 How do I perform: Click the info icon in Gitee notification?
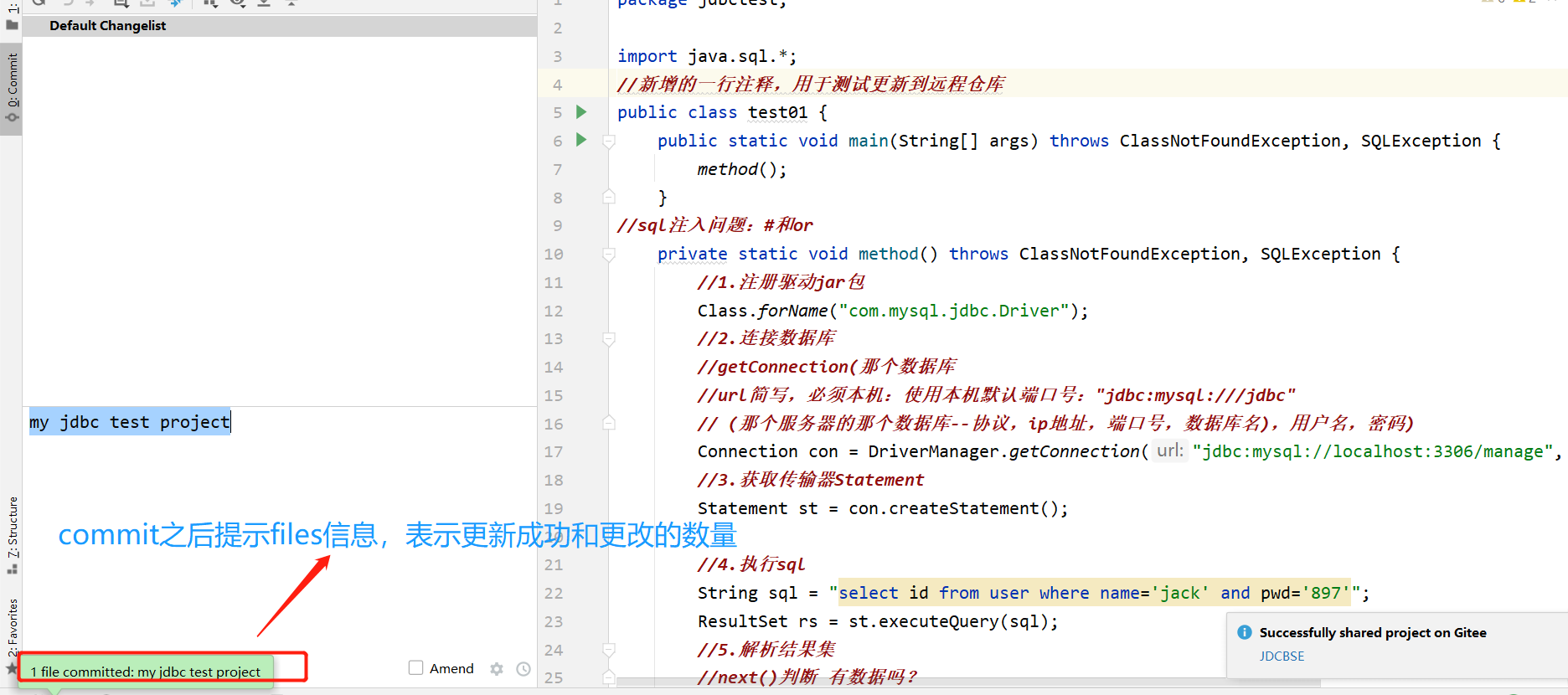tap(1245, 632)
